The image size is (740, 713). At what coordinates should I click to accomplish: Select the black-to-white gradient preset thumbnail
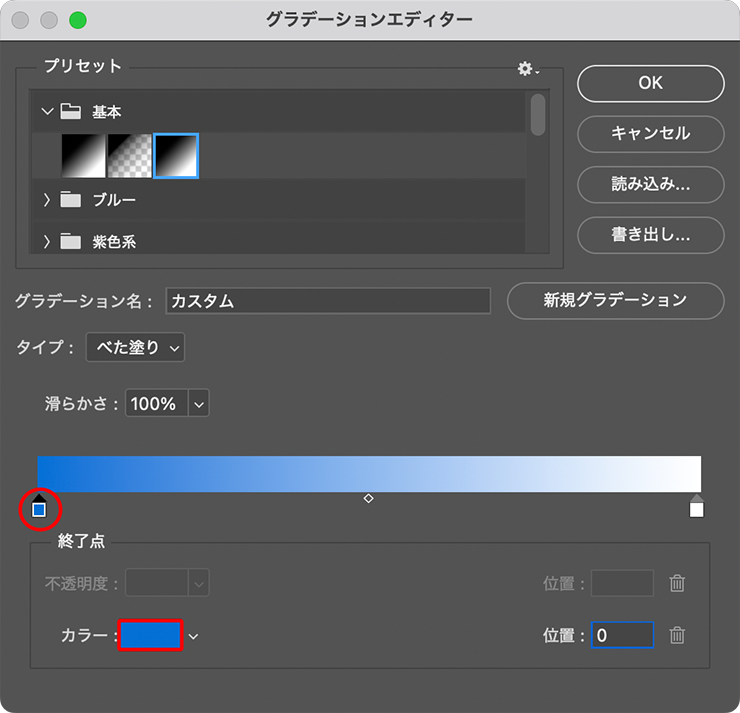tap(83, 156)
